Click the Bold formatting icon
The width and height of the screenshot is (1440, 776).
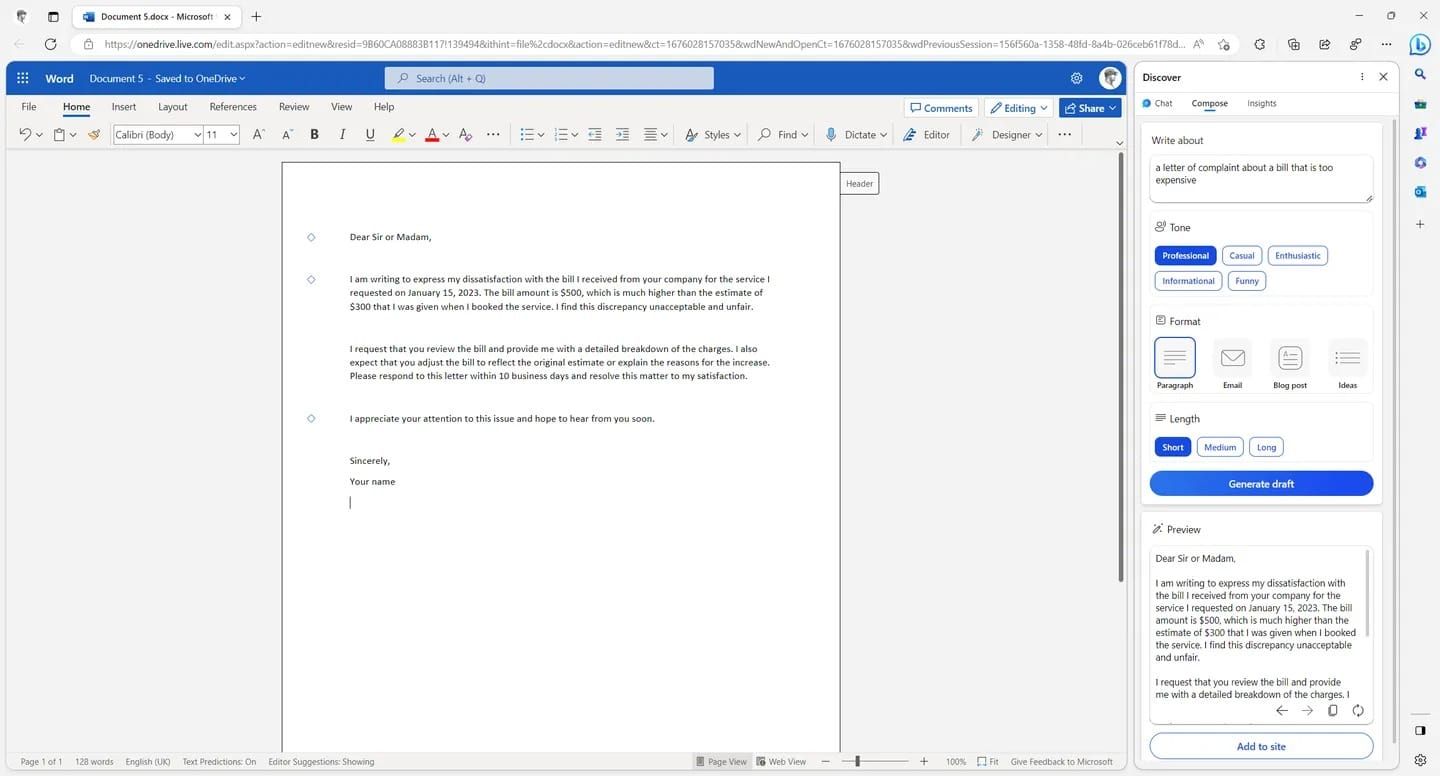point(314,134)
